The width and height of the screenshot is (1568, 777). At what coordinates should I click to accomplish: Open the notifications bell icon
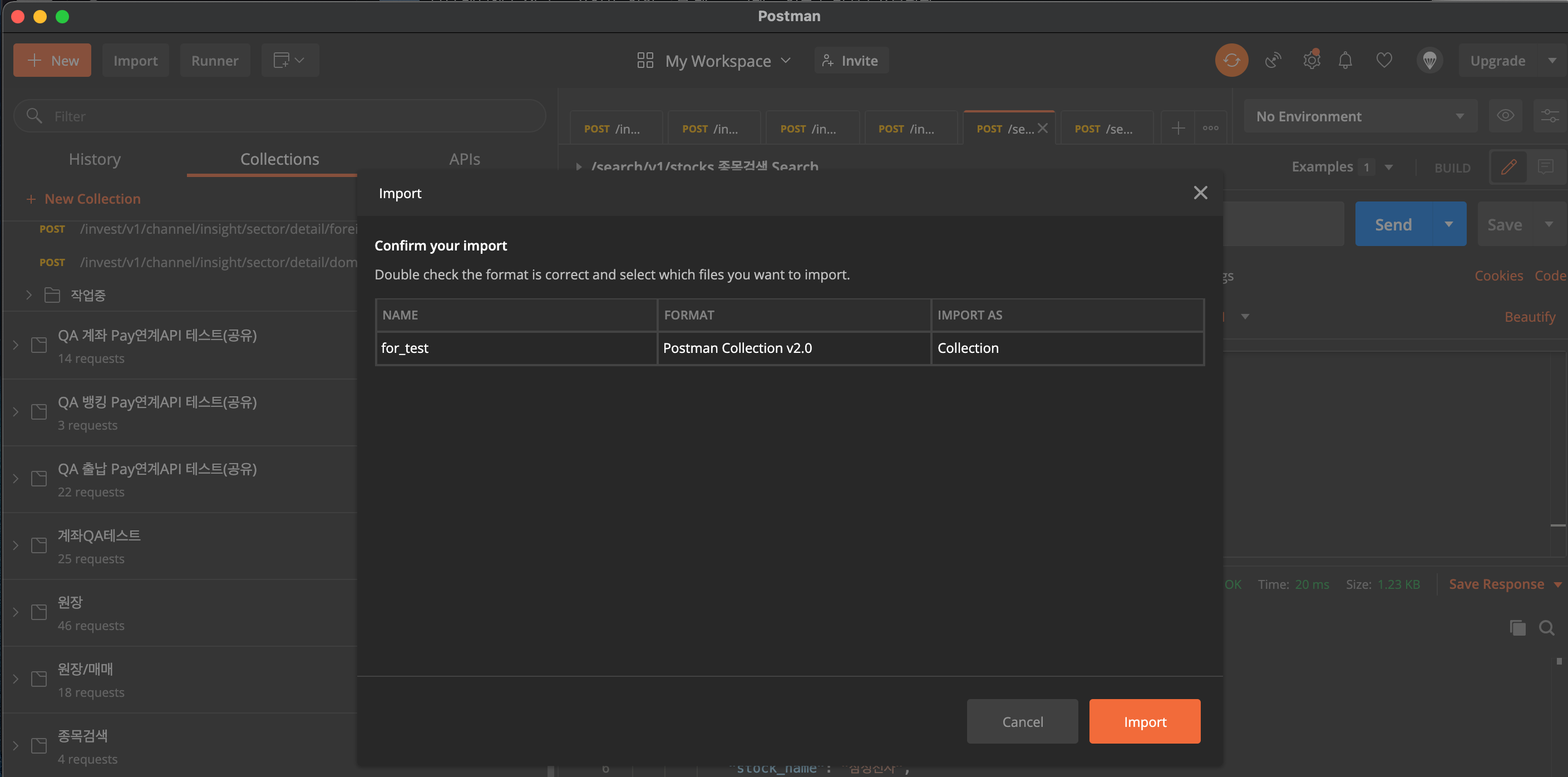coord(1345,60)
